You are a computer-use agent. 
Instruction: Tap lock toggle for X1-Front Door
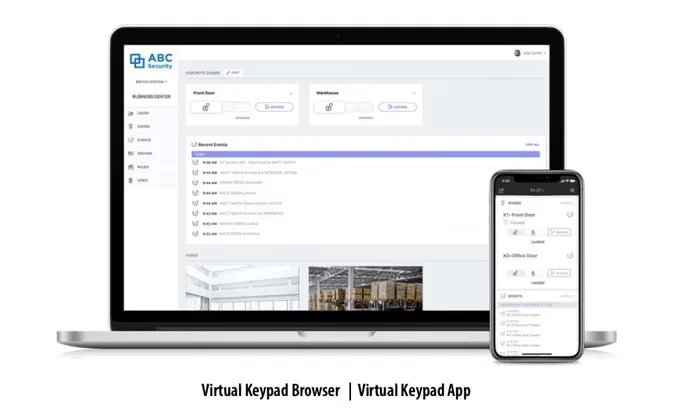click(533, 232)
